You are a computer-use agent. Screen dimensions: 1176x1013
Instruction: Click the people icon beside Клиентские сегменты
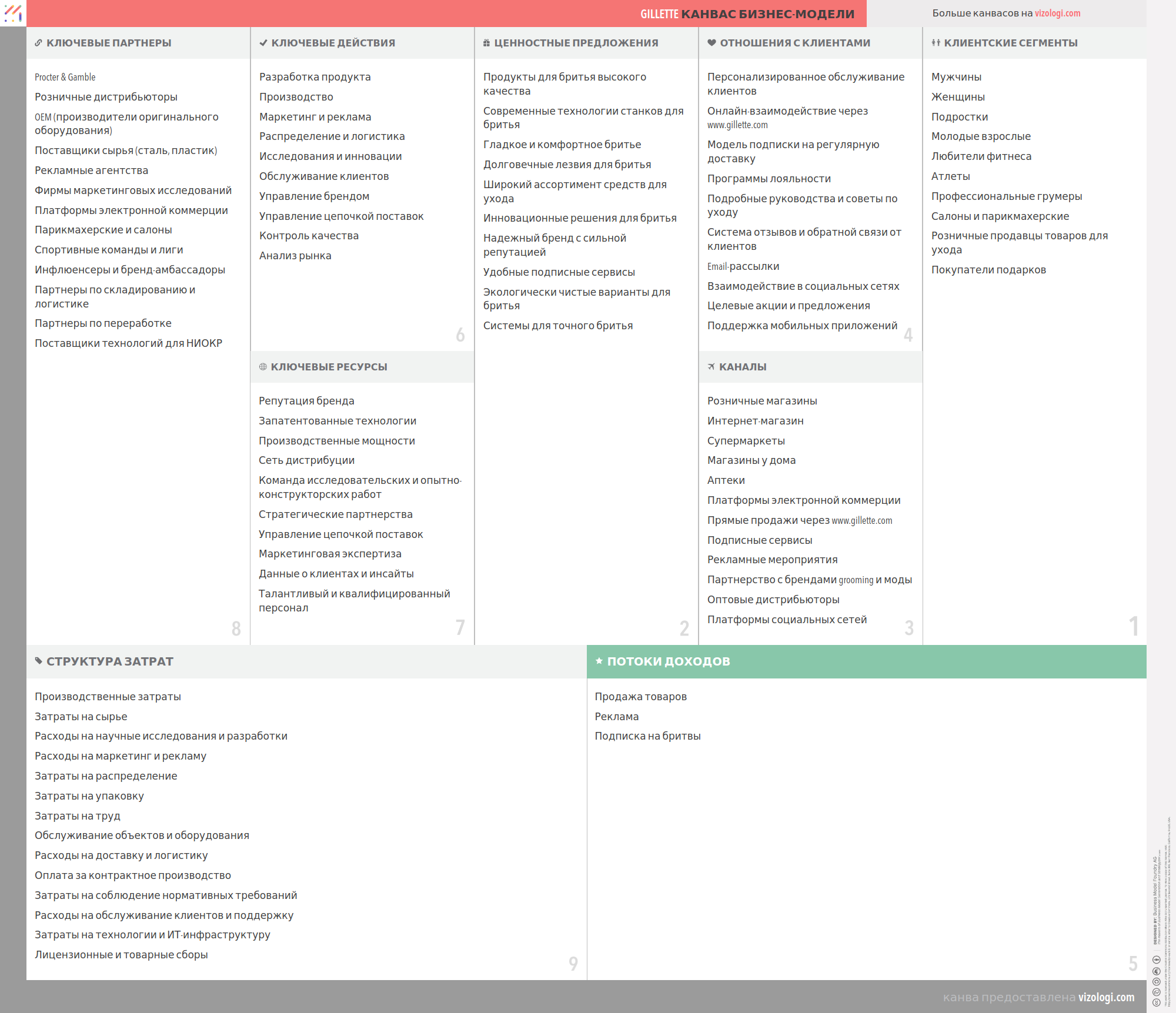pos(936,43)
